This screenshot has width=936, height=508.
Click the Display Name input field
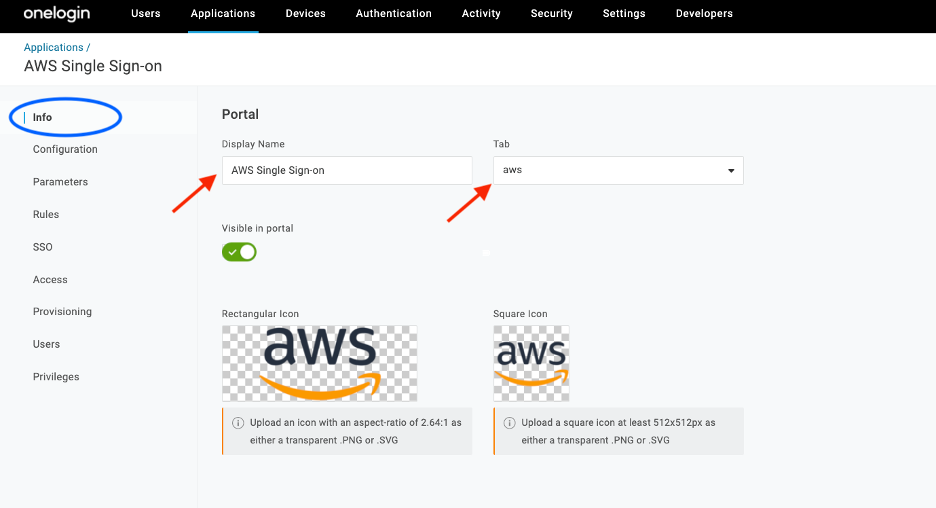(x=347, y=170)
